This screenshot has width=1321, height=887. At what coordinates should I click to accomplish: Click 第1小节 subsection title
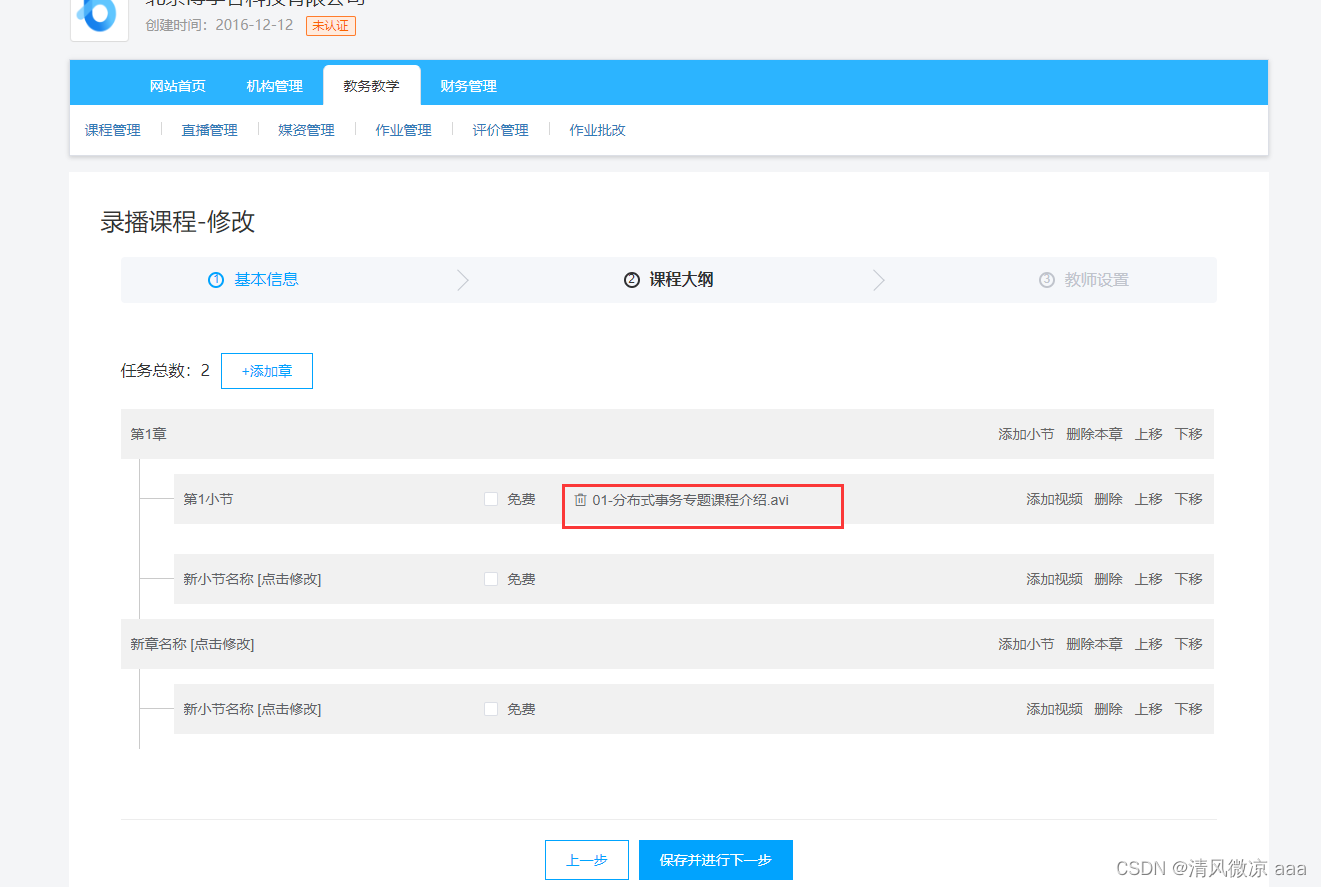[x=208, y=499]
